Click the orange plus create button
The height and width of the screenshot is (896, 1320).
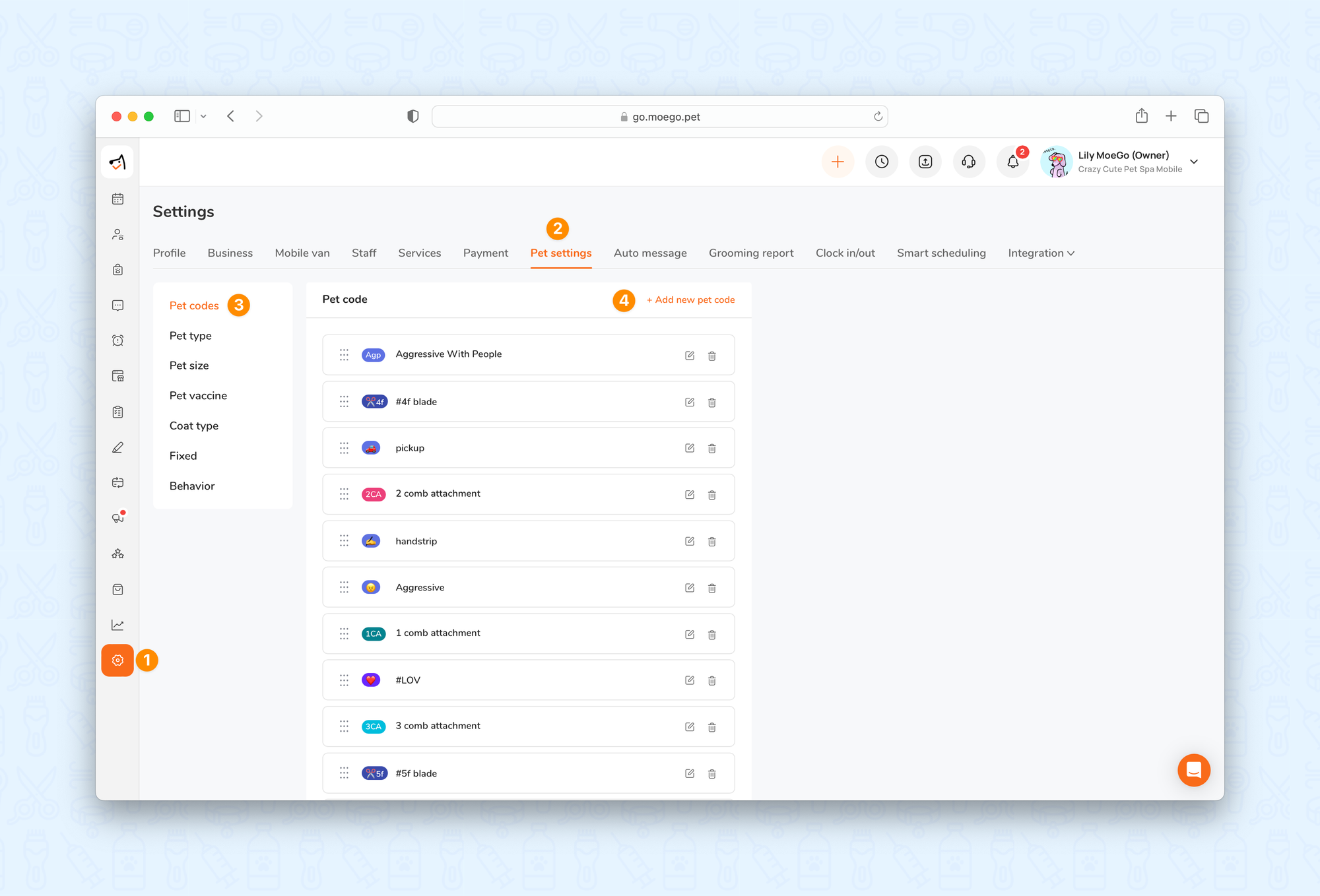[x=838, y=162]
